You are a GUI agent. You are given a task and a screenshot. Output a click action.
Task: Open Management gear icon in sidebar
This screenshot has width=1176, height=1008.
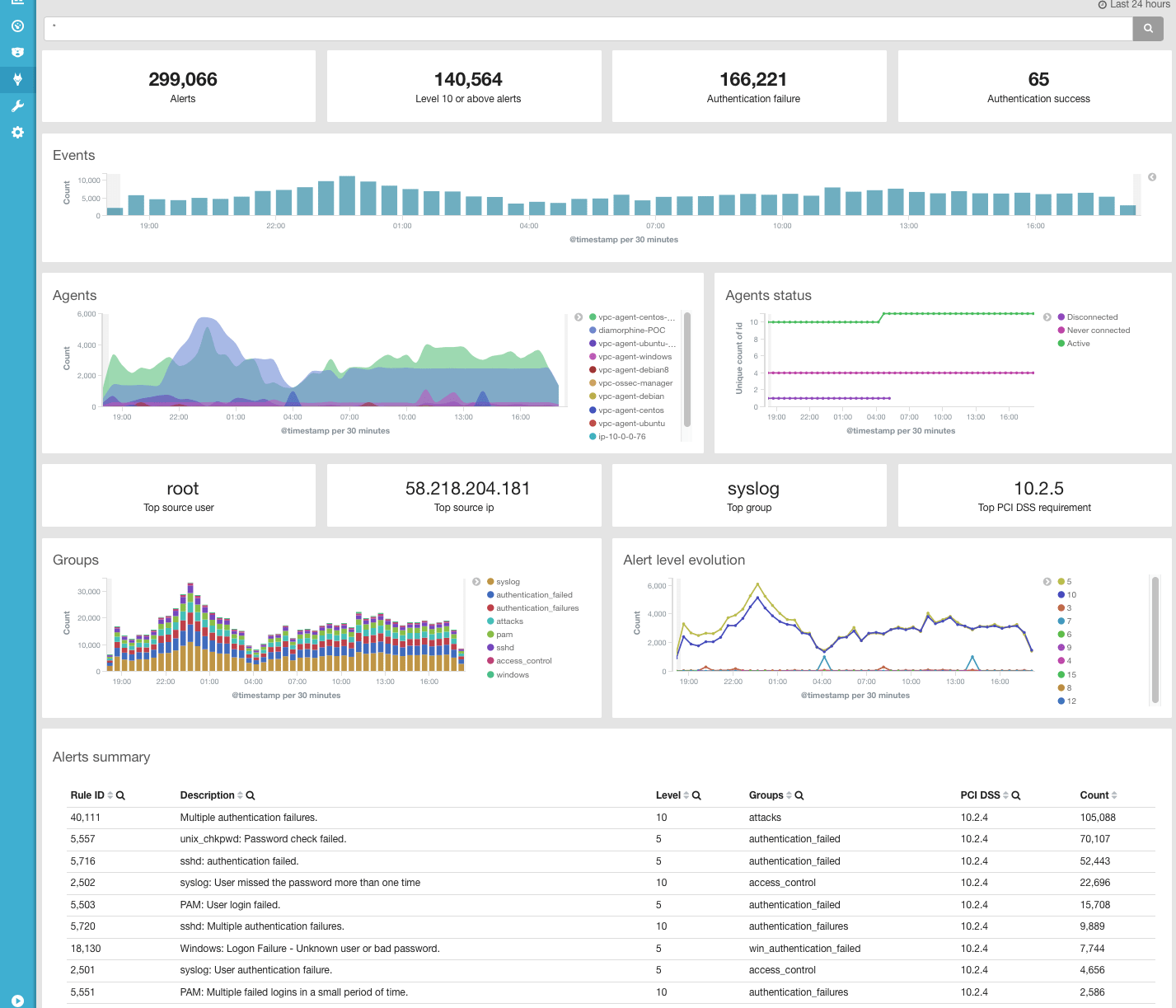point(17,132)
